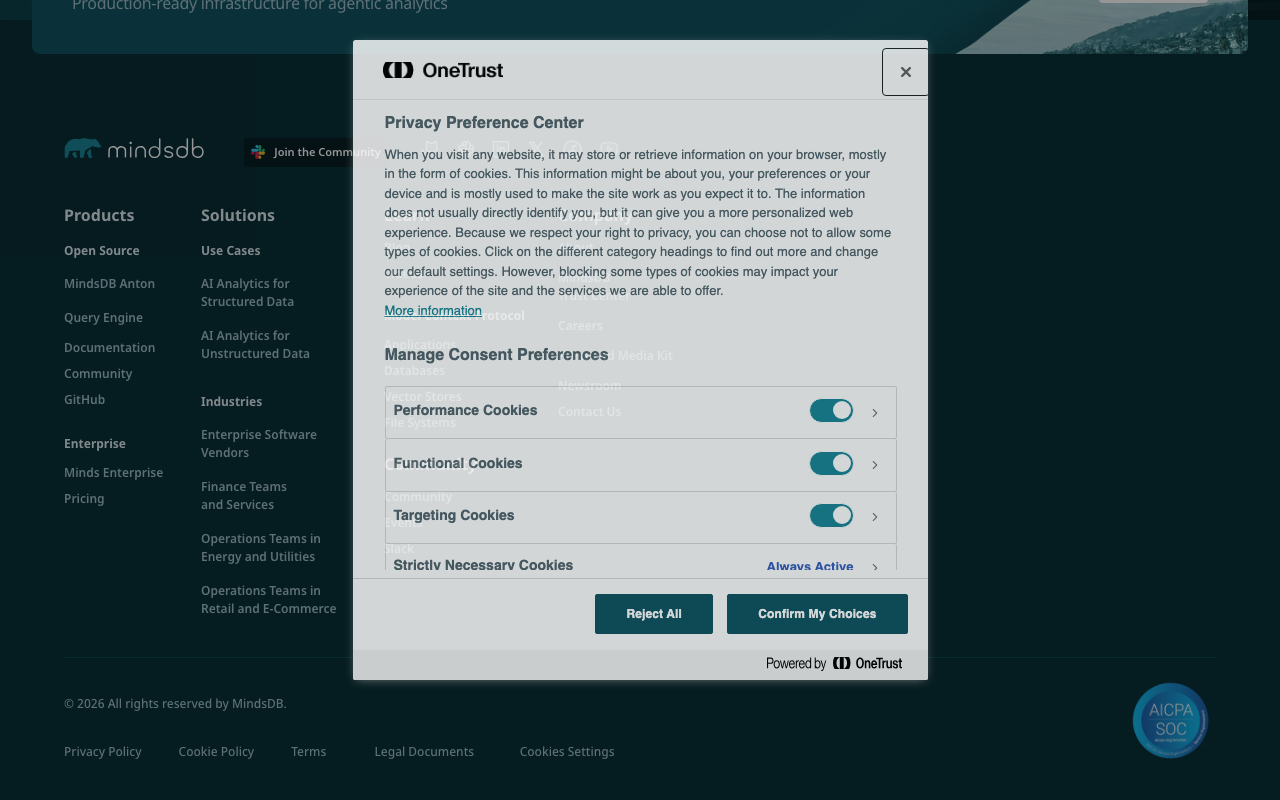1280x800 pixels.
Task: Open the Privacy Policy footer link
Action: tap(103, 752)
